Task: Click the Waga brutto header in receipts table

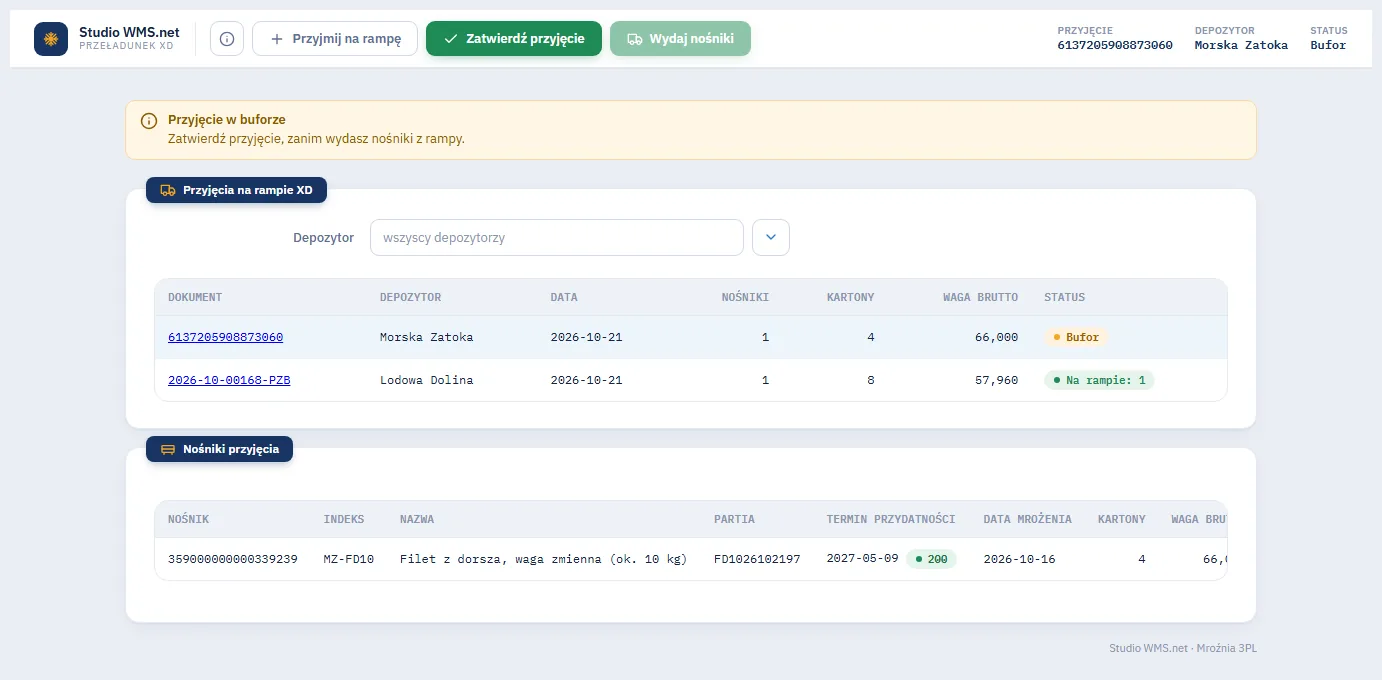Action: tap(980, 297)
